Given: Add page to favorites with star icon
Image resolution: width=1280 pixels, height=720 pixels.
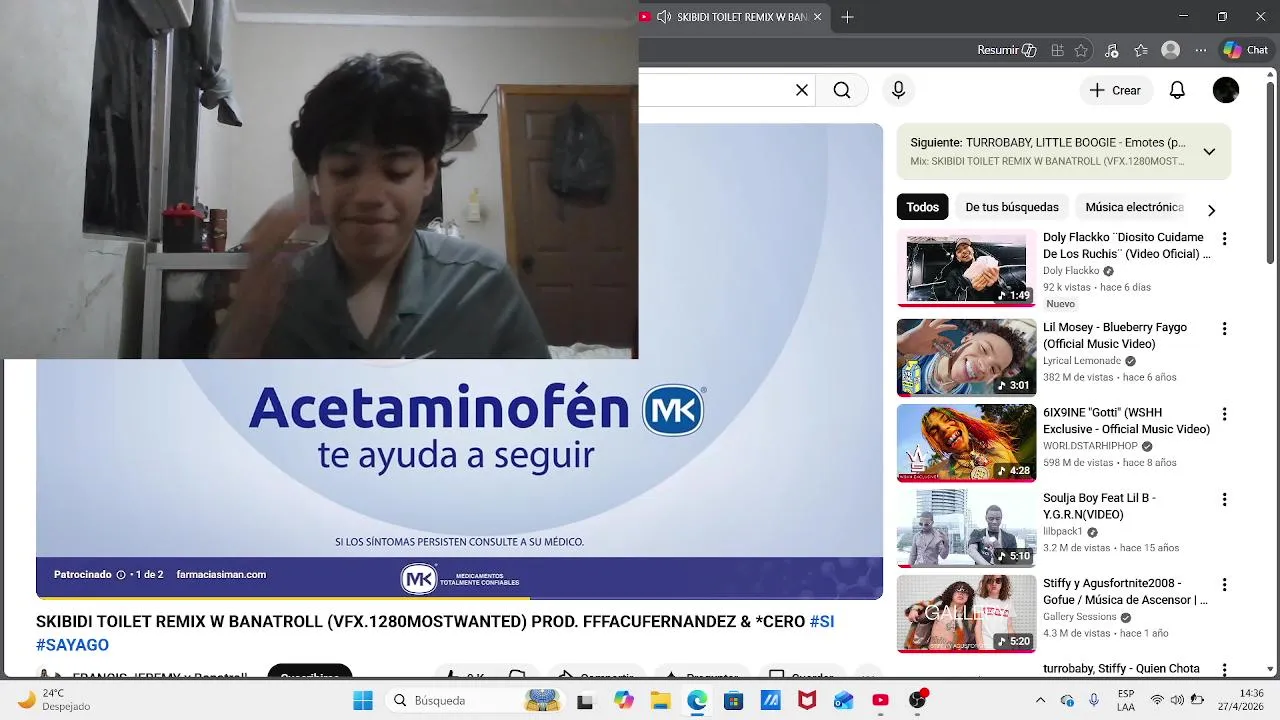Looking at the screenshot, I should 1081,50.
